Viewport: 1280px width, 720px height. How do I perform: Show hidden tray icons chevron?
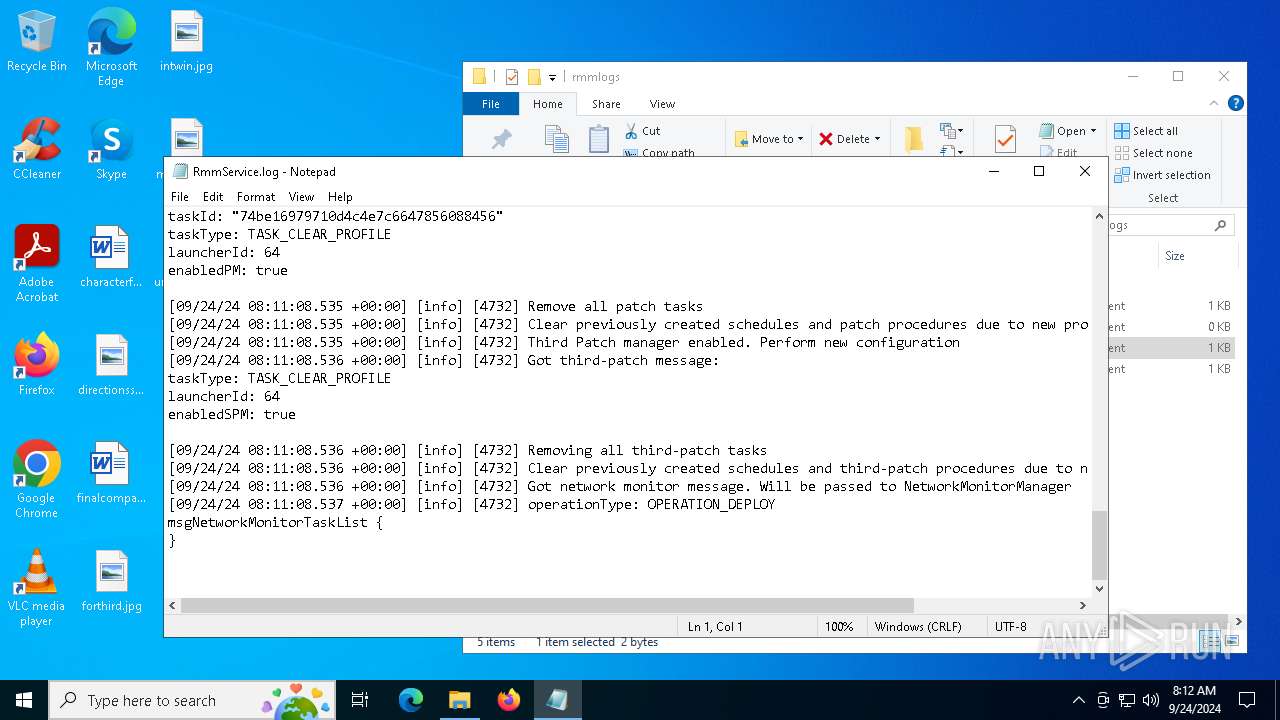(x=1078, y=700)
